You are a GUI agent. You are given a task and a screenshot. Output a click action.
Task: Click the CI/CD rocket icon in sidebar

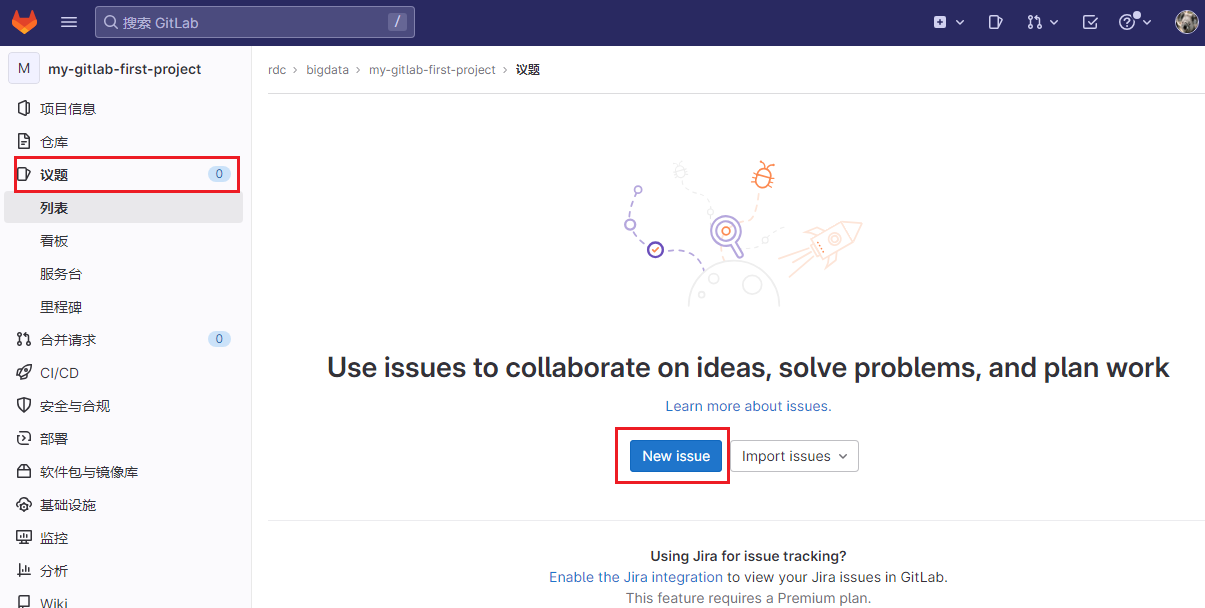click(x=24, y=373)
